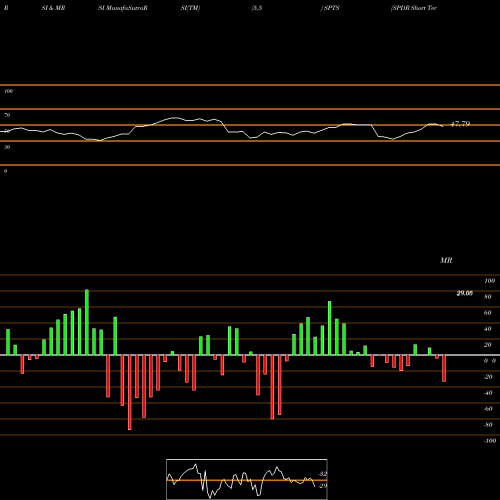This screenshot has height=500, width=500.
Task: Click the '(5,5' parameter text
Action: click(257, 8)
